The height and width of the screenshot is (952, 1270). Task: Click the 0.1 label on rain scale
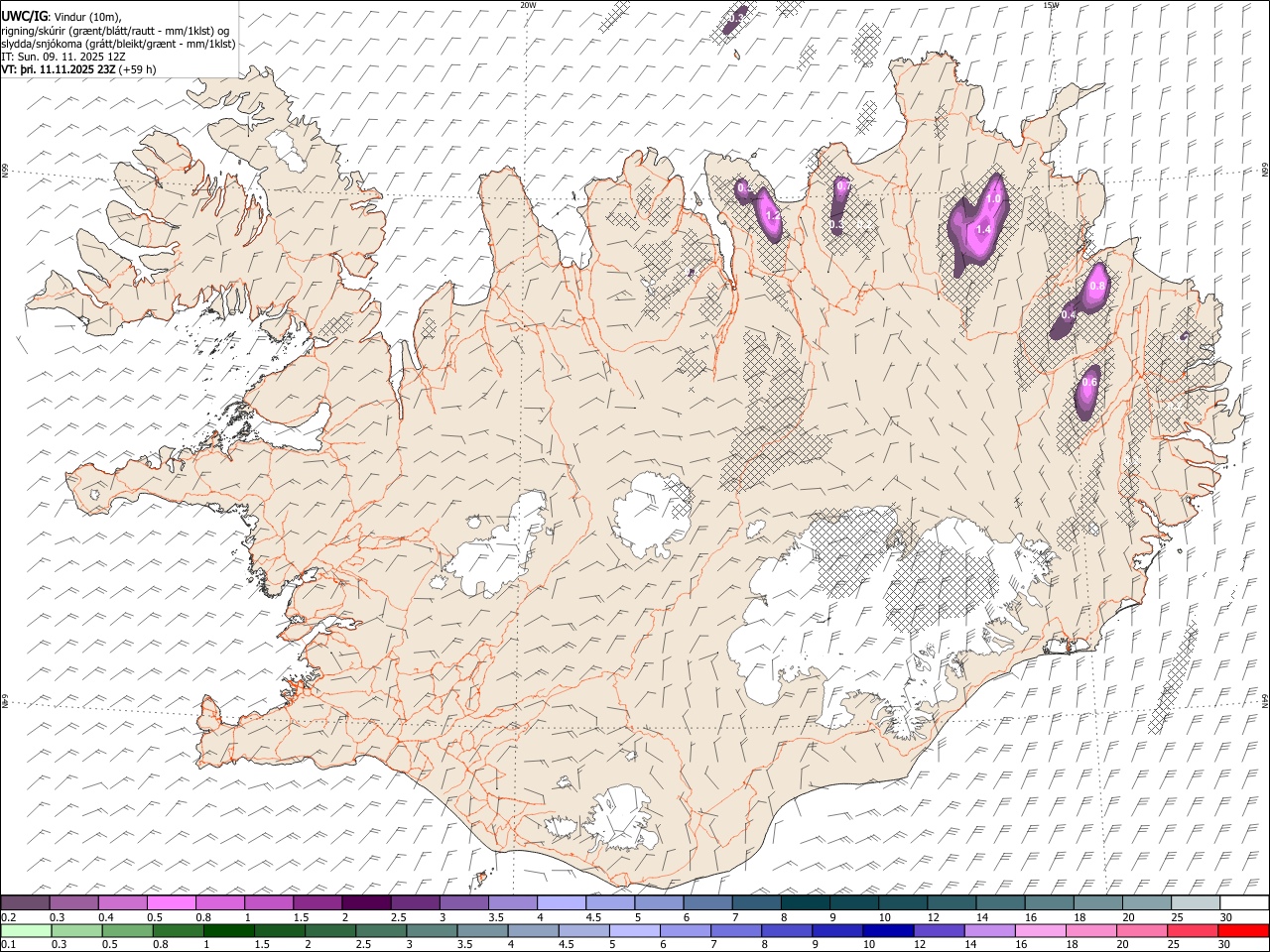pos(8,944)
